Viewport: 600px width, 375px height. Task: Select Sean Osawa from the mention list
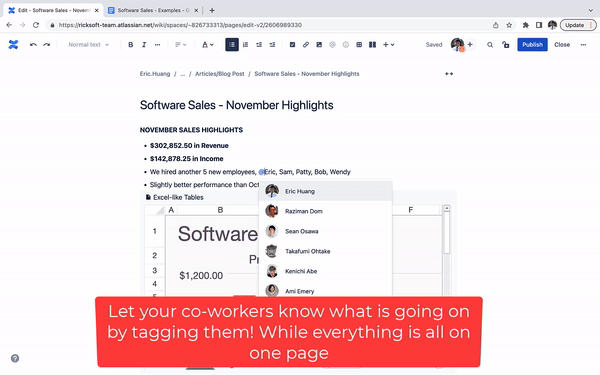point(325,231)
